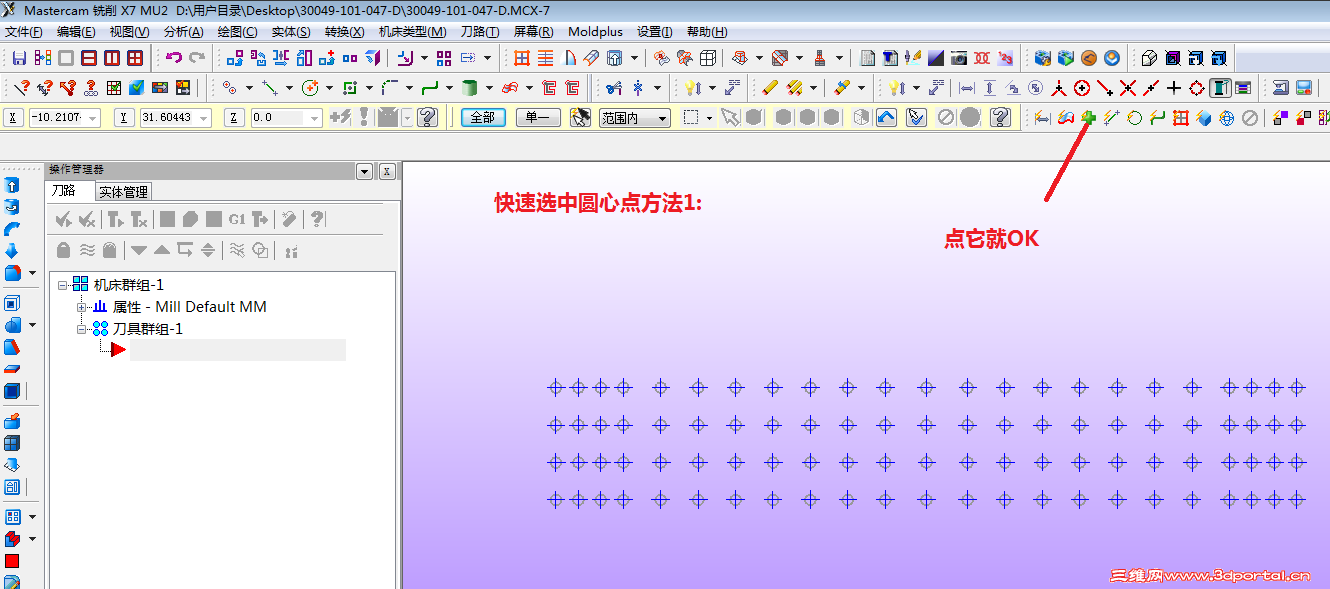The image size is (1330, 589).
Task: Click the red toolpath arrow marker in tree
Action: [119, 349]
